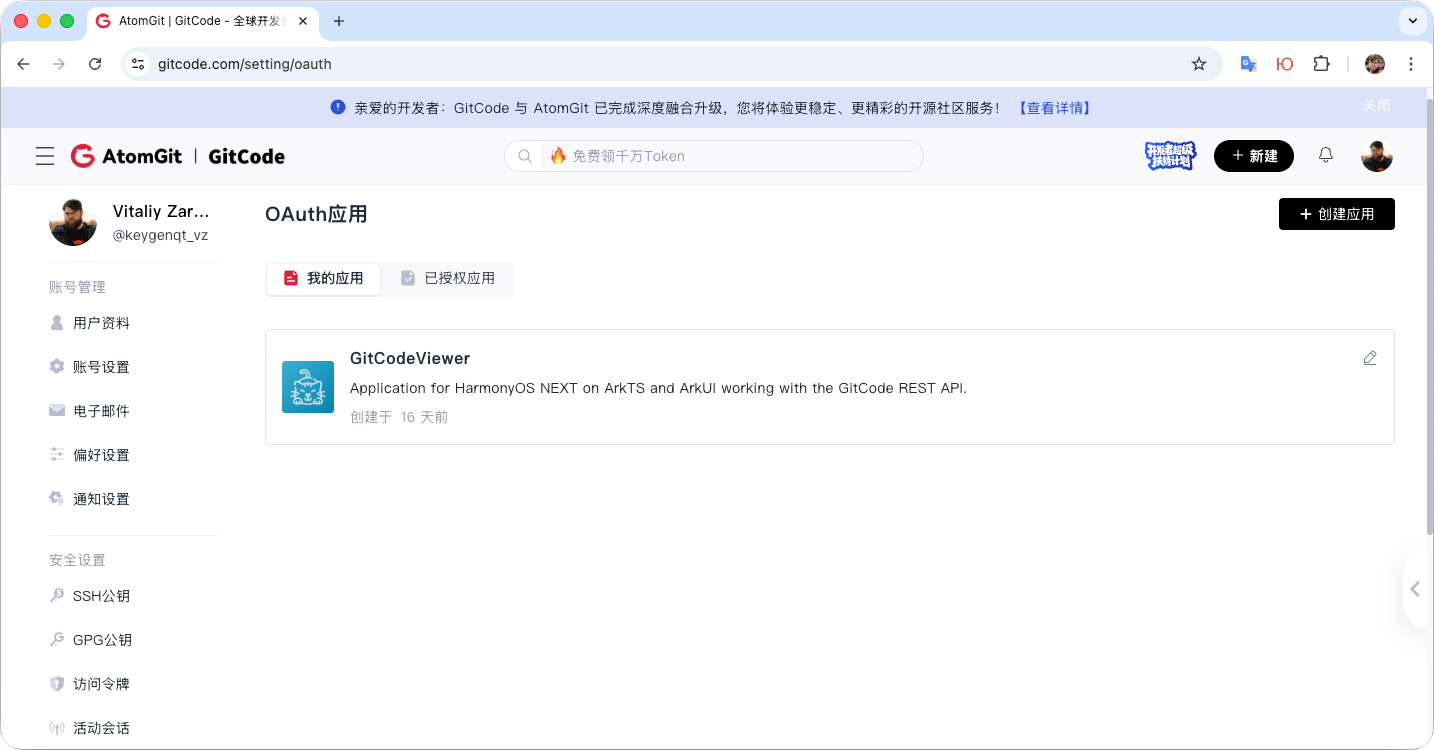Switch to 已授权应用 tab
This screenshot has height=750, width=1434.
[x=448, y=278]
